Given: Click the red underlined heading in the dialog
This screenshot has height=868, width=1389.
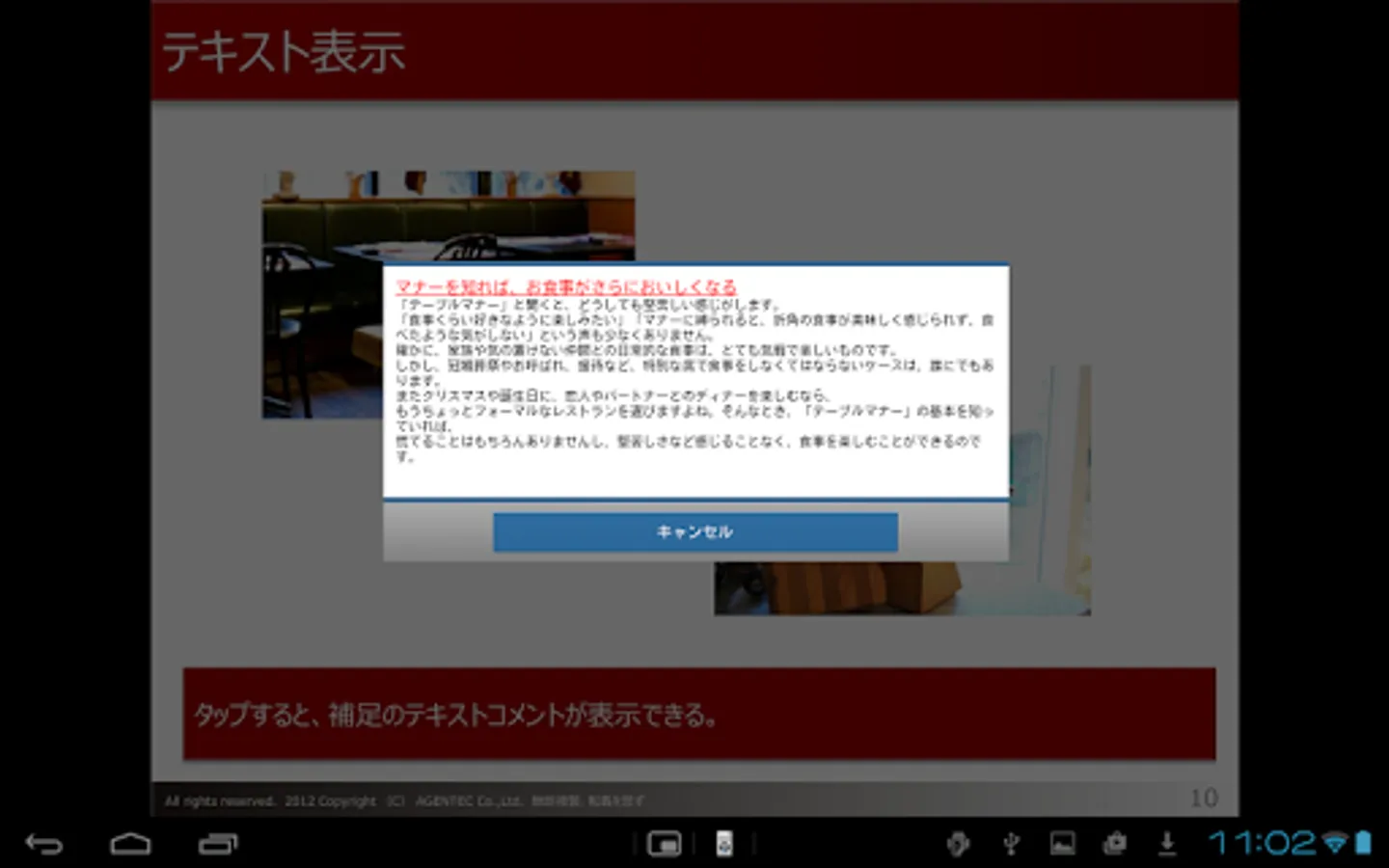Looking at the screenshot, I should (566, 286).
